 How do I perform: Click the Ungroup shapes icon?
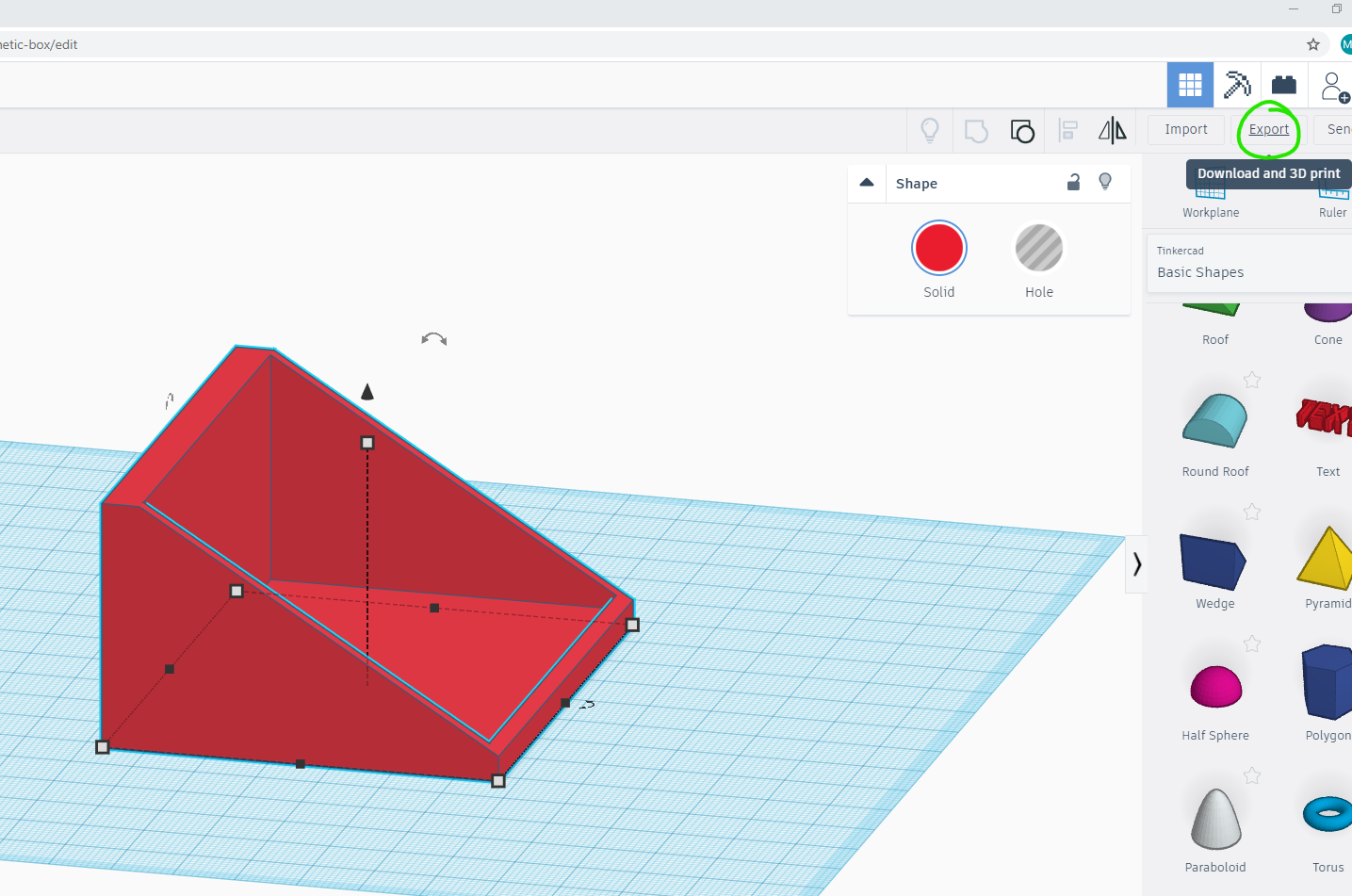point(1022,130)
